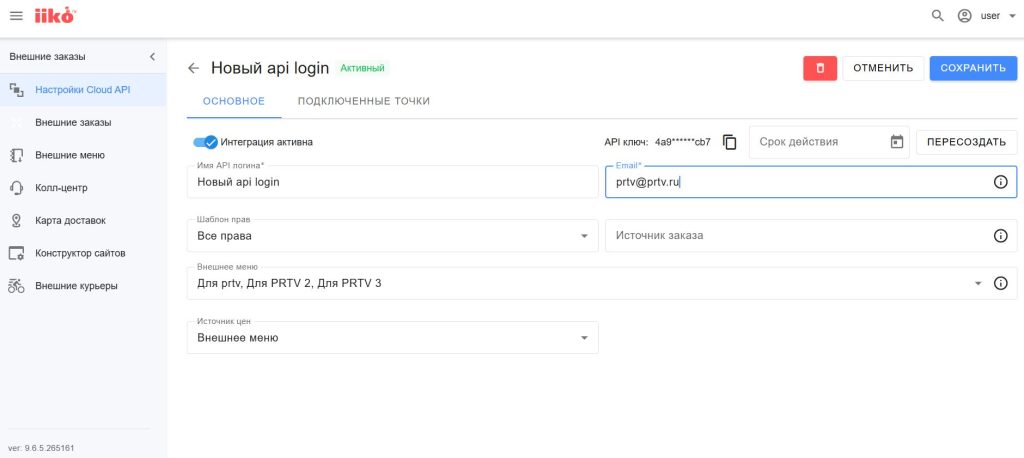Open the user account menu
This screenshot has width=1024, height=458.
[x=986, y=16]
